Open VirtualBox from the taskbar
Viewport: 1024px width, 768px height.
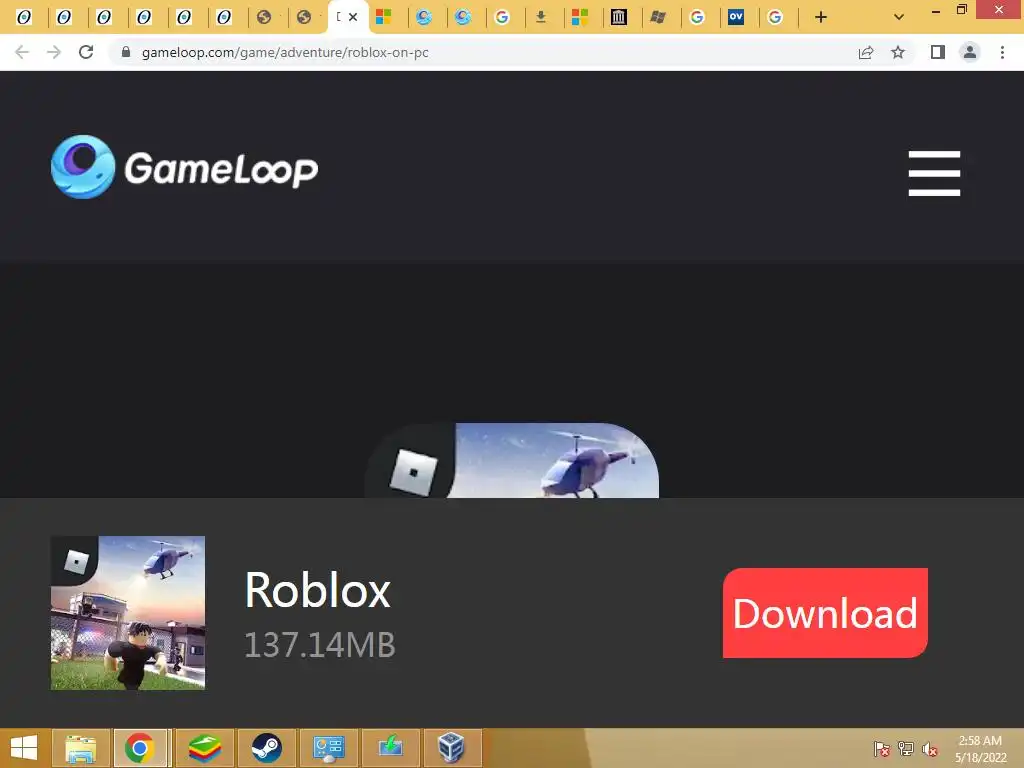pos(451,748)
